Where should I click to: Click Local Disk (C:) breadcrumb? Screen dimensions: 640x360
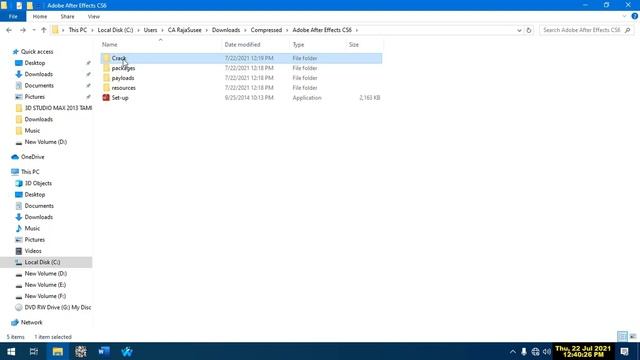coord(115,30)
